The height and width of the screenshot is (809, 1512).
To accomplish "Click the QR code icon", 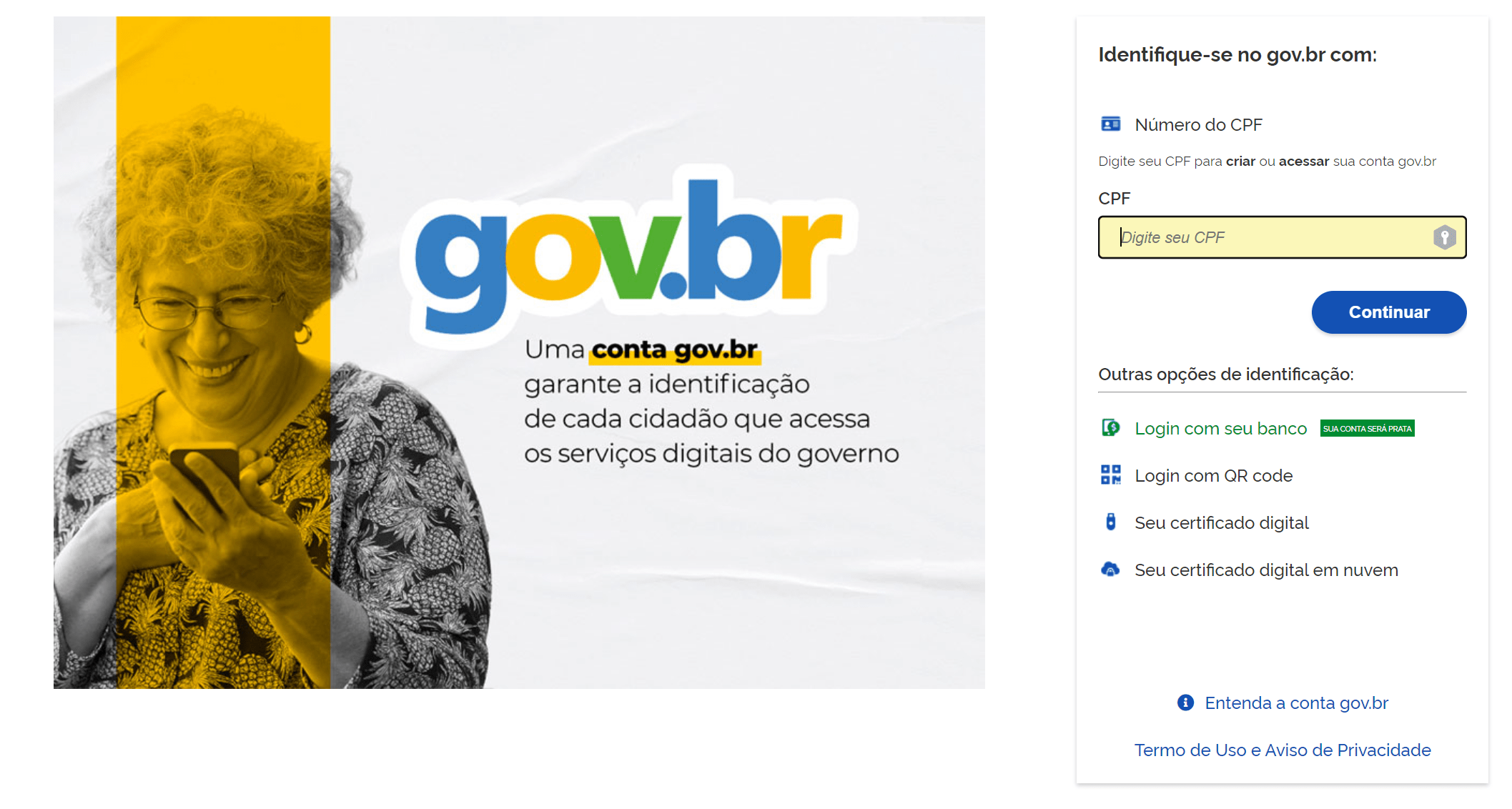I will 1110,475.
